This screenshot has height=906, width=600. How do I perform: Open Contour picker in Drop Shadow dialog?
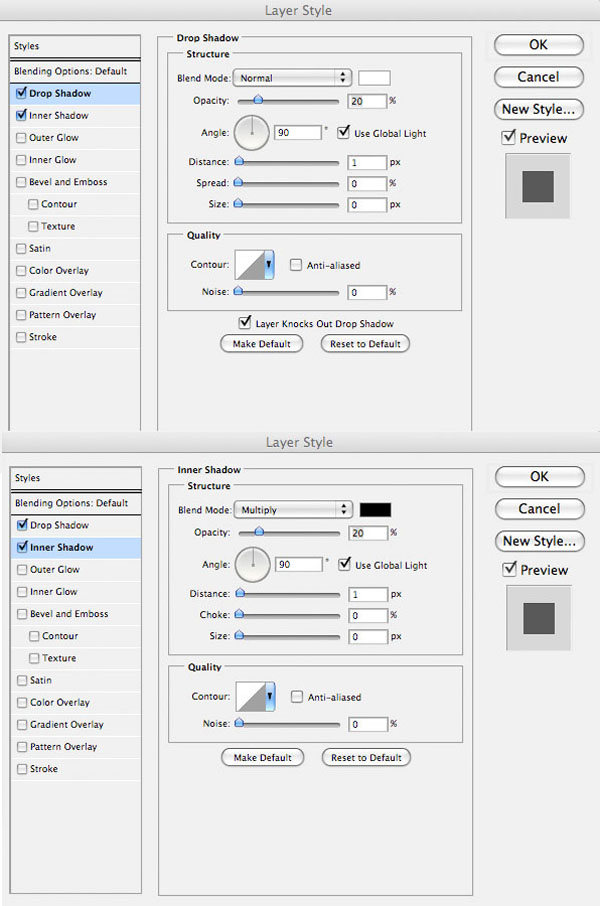(254, 265)
